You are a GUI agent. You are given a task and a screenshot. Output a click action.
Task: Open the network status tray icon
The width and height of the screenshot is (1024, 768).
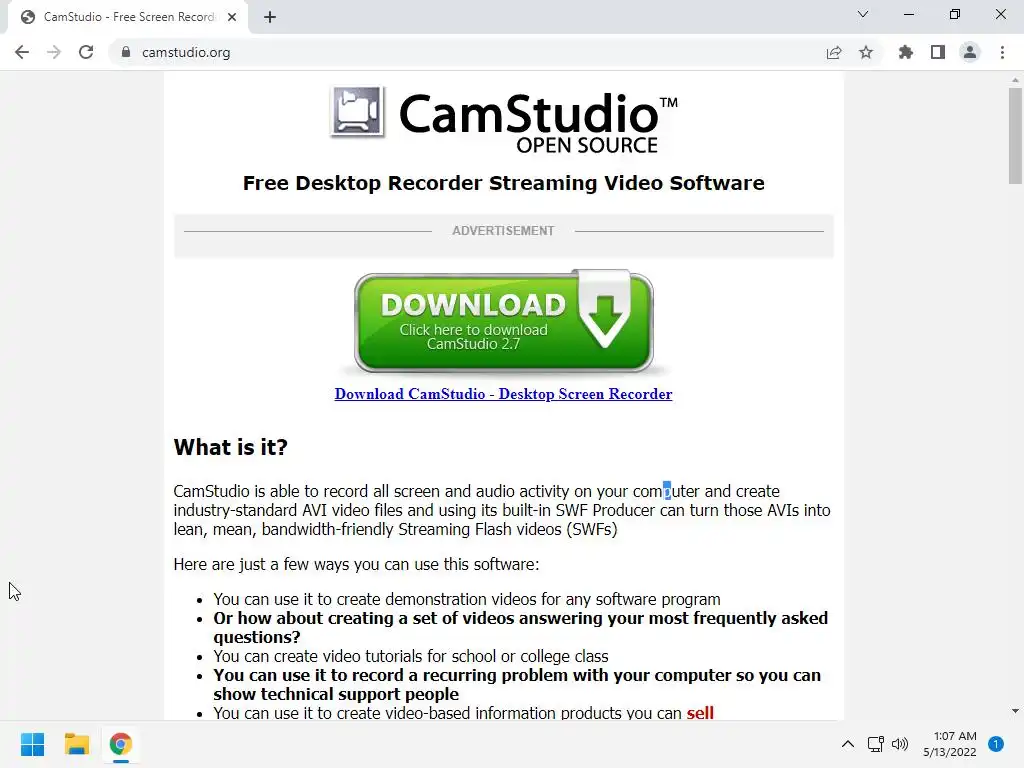tap(876, 744)
